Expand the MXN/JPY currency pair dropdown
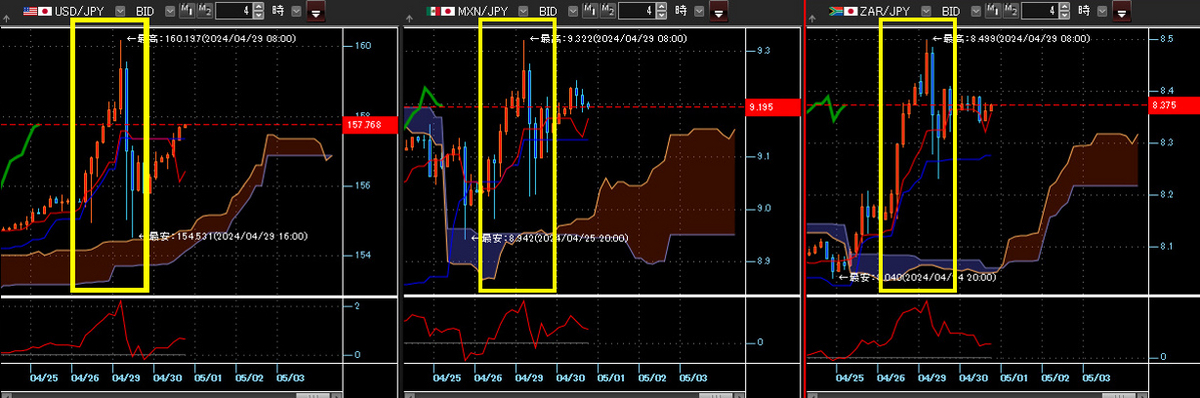Image resolution: width=1200 pixels, height=398 pixels. [x=523, y=12]
